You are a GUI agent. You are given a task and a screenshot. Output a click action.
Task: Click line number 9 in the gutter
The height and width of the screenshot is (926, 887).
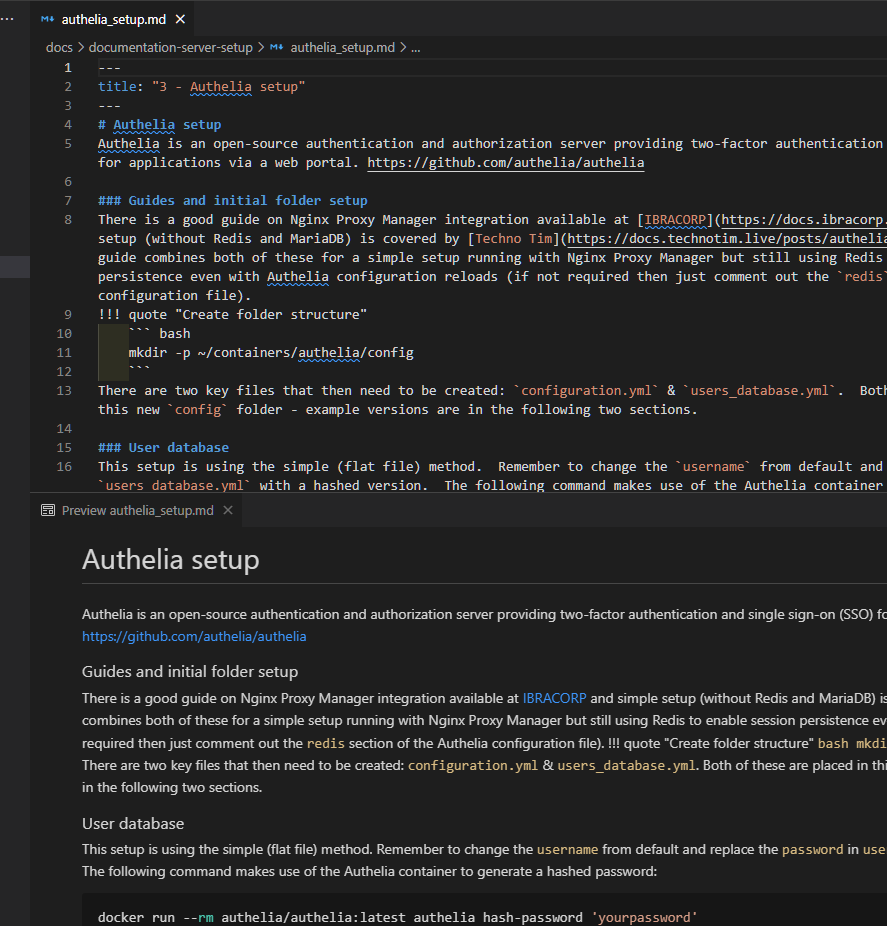click(x=68, y=315)
